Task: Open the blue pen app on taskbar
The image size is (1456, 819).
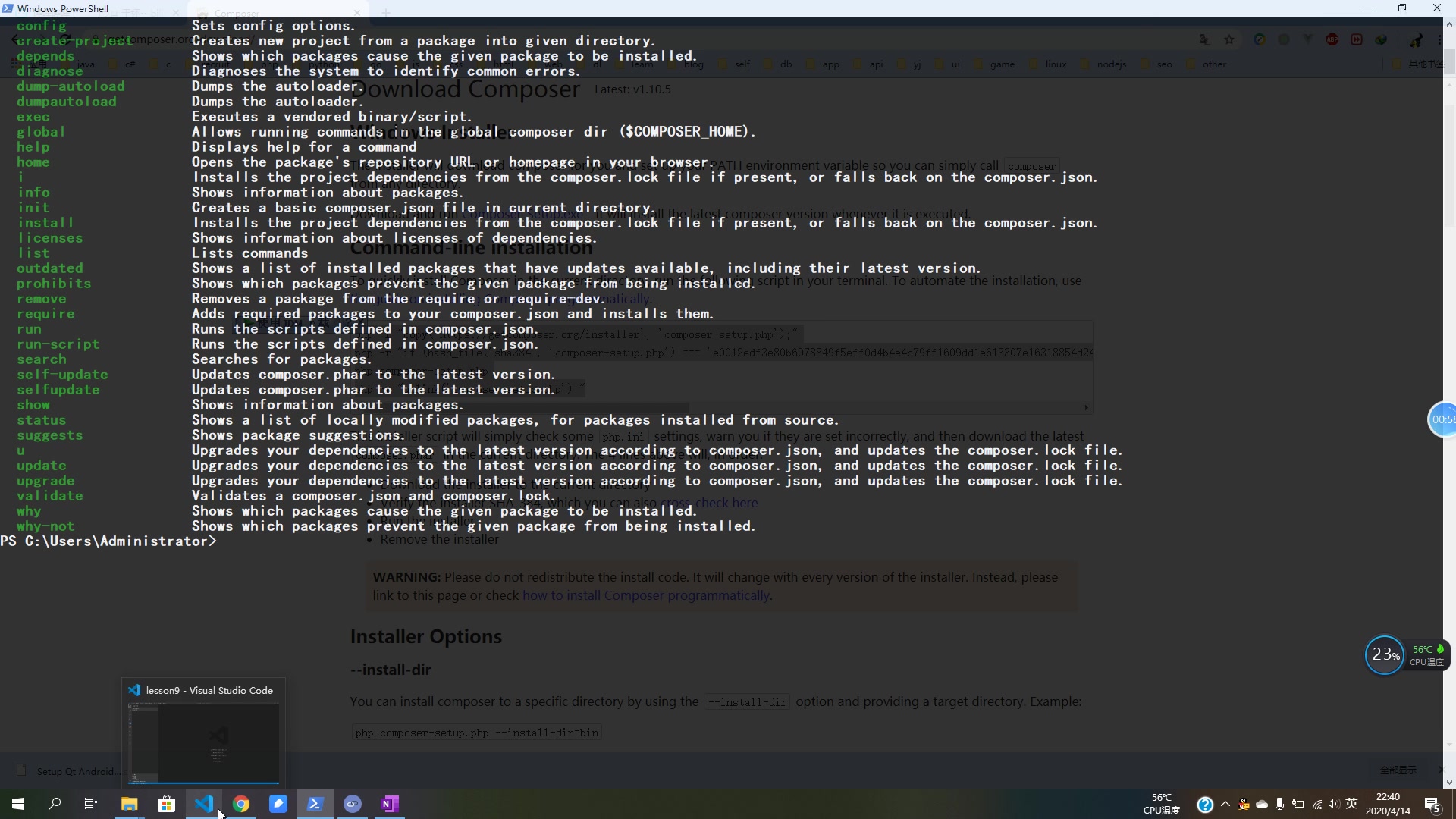Action: 278,804
